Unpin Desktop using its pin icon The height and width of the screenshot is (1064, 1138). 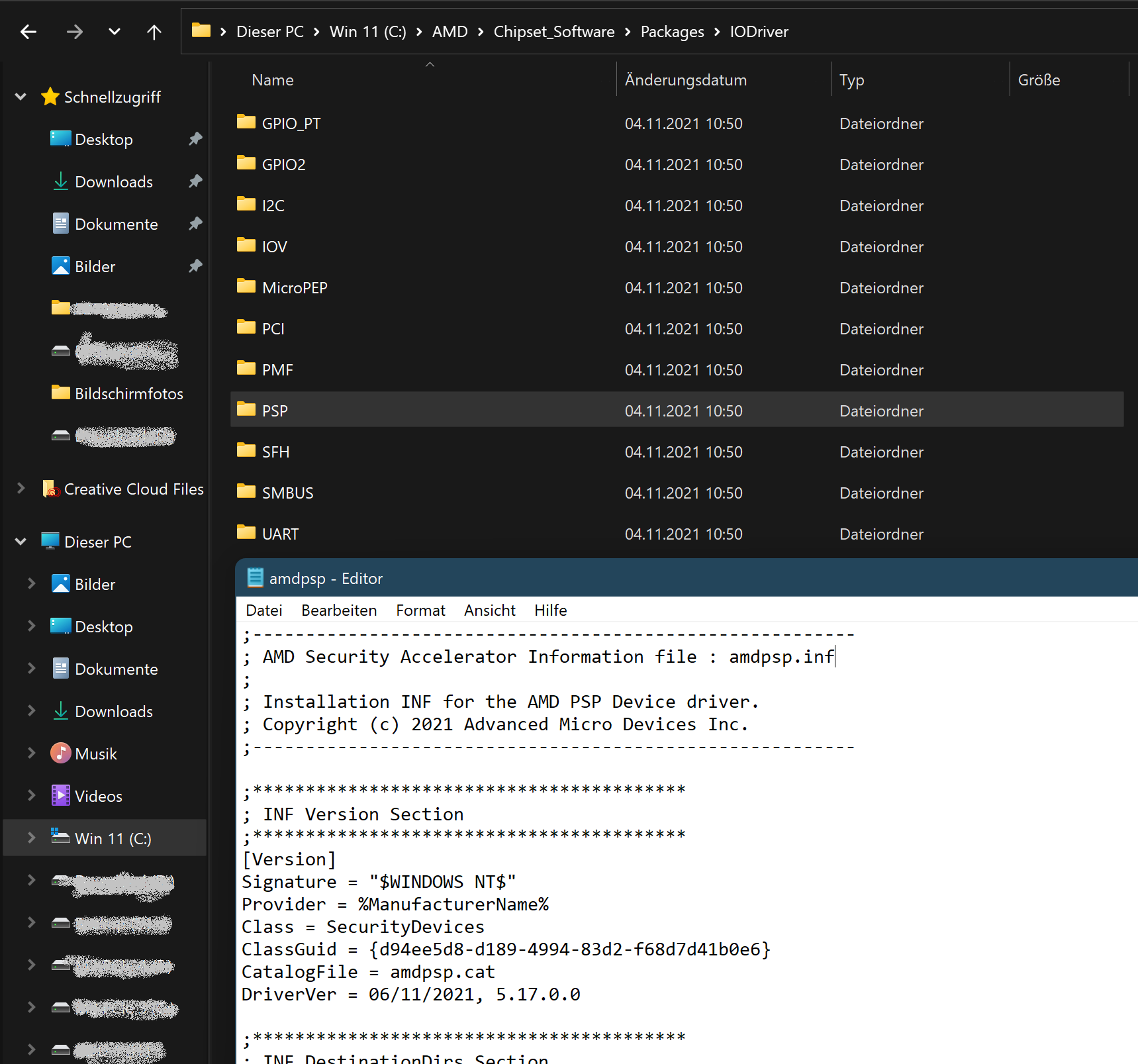(x=195, y=139)
